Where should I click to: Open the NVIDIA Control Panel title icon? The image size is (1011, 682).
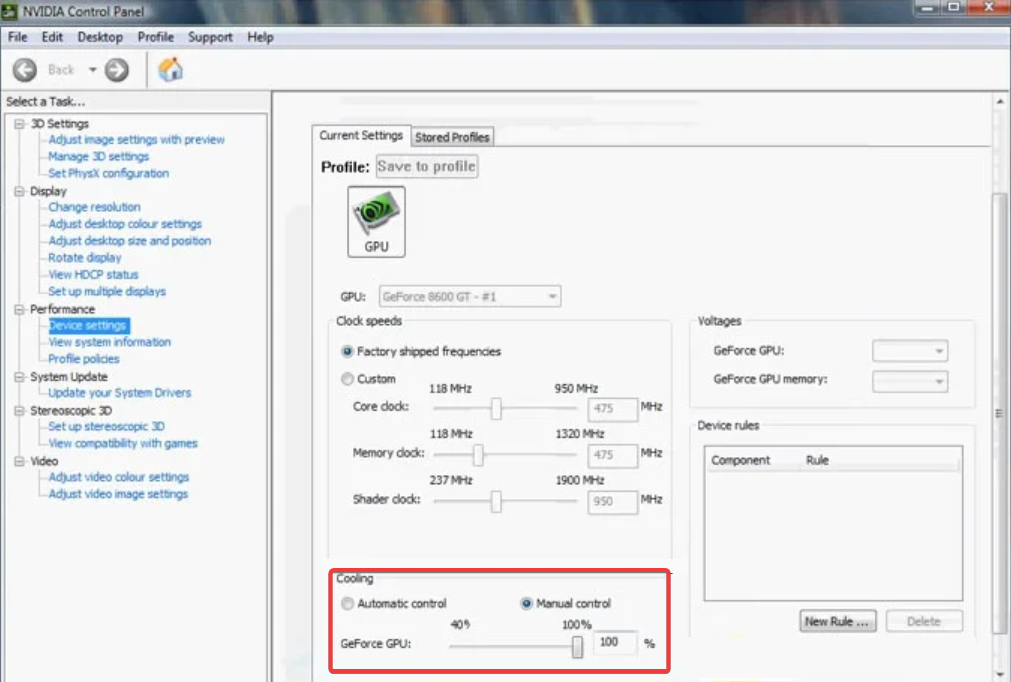point(9,11)
